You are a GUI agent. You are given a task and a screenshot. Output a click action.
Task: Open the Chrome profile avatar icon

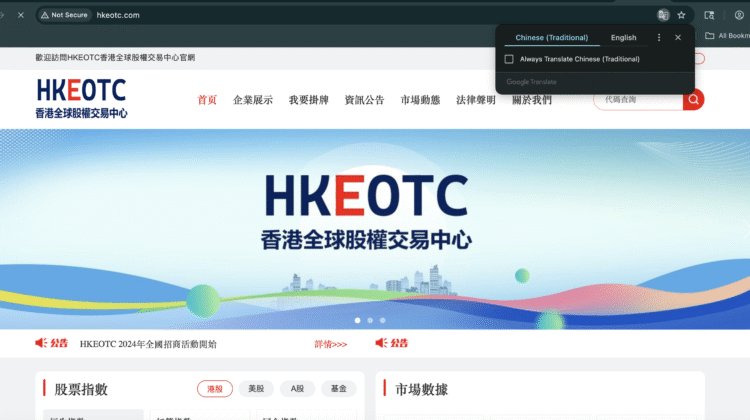tap(739, 15)
